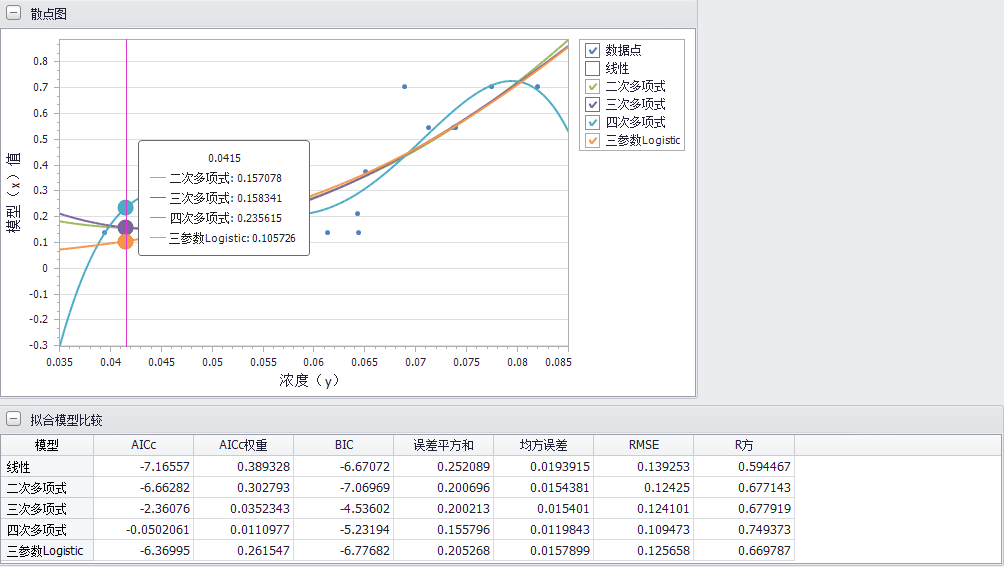The image size is (1004, 567).
Task: Select the 三参数Logistic model row
Action: 47,551
